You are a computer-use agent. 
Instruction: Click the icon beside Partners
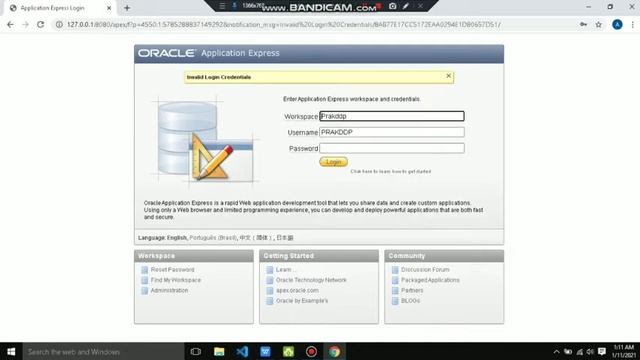(395, 291)
